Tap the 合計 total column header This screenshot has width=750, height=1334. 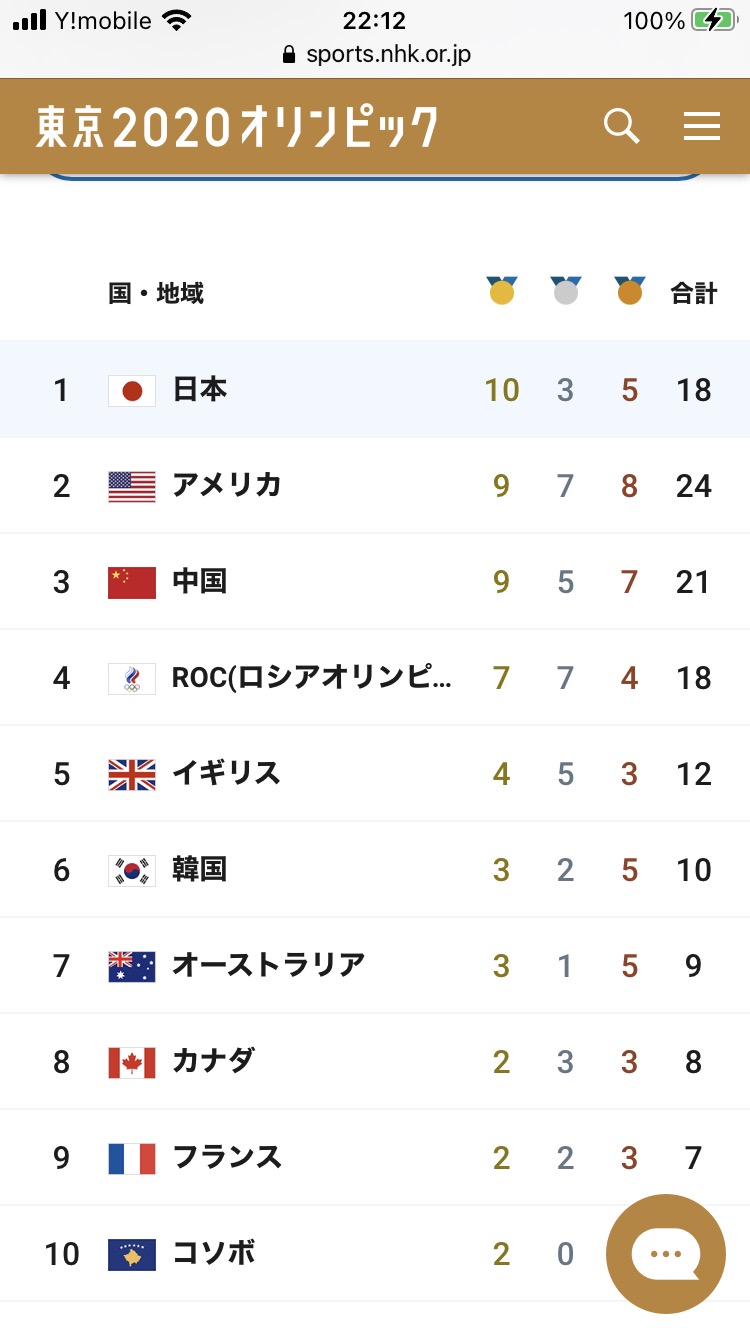tap(694, 293)
